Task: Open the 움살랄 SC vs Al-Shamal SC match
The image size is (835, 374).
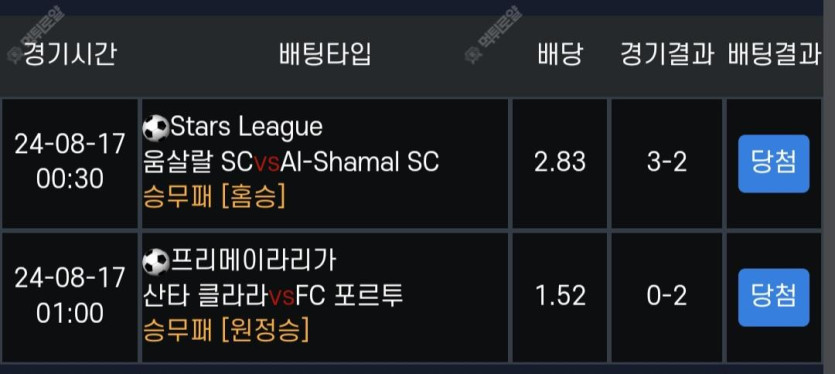Action: (x=291, y=162)
